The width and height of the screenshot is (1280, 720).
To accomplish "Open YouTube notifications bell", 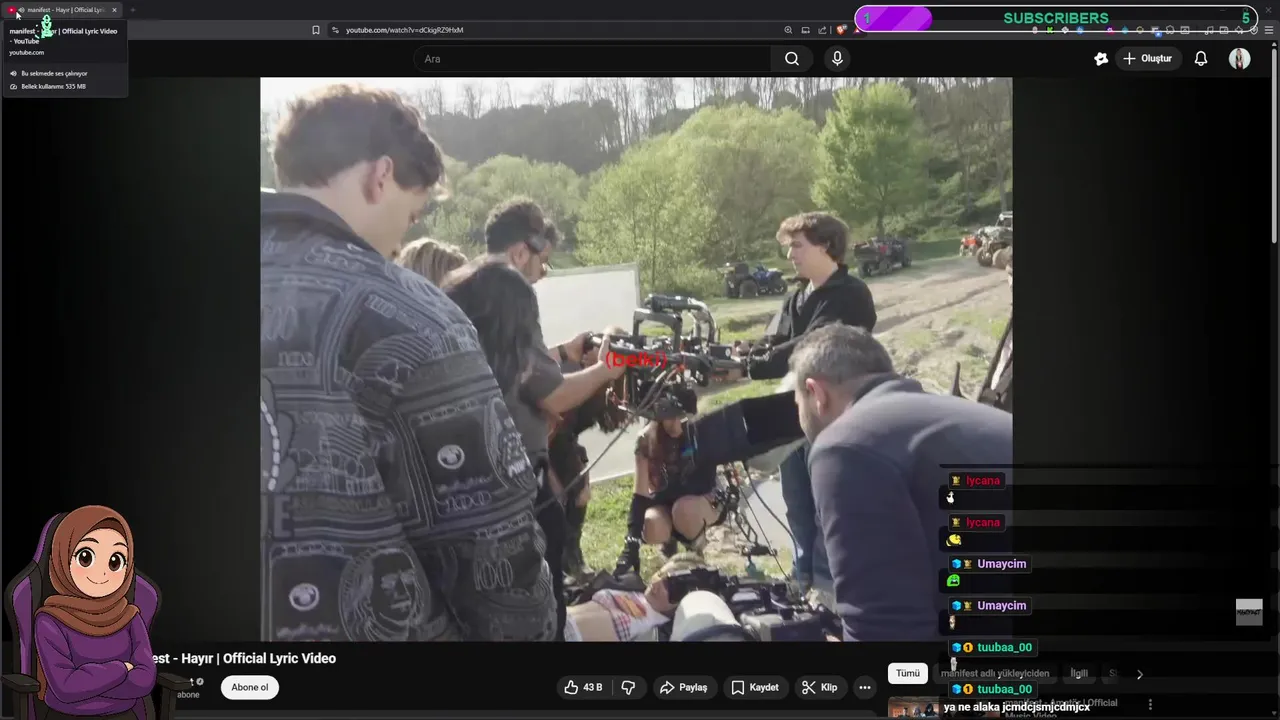I will [x=1201, y=59].
